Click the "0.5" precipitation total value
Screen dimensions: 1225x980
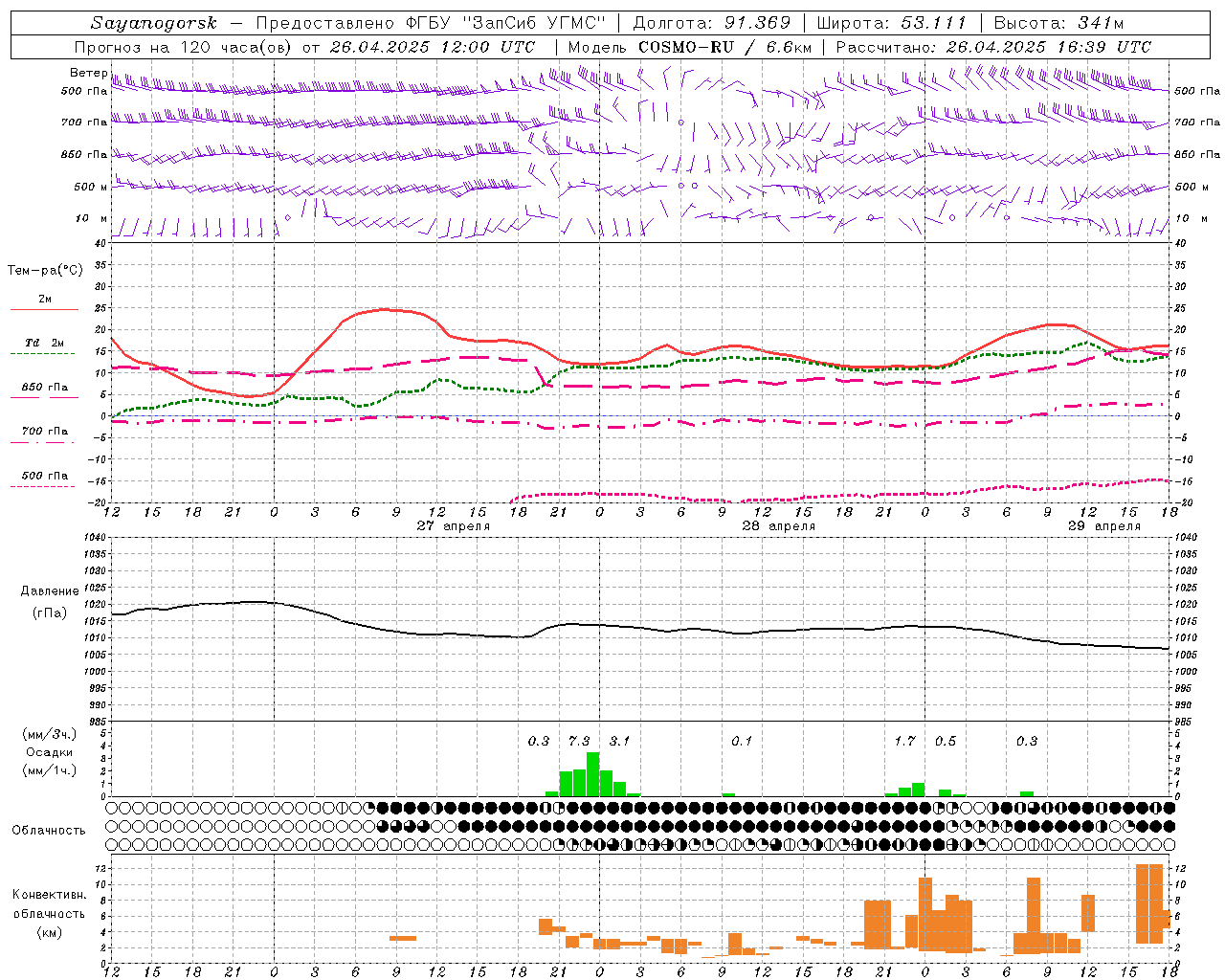tap(946, 741)
